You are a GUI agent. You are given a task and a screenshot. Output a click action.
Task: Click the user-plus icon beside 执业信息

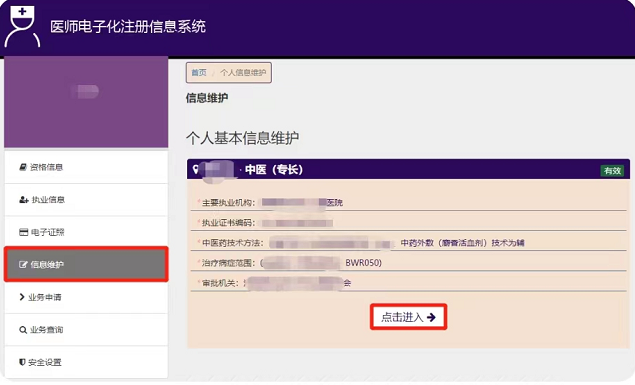point(24,200)
